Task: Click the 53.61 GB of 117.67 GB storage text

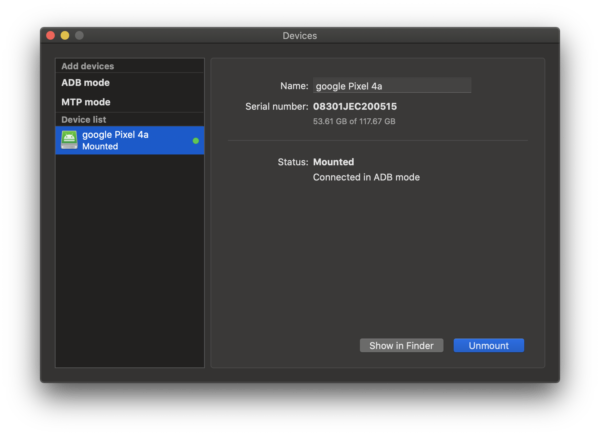Action: (x=354, y=121)
